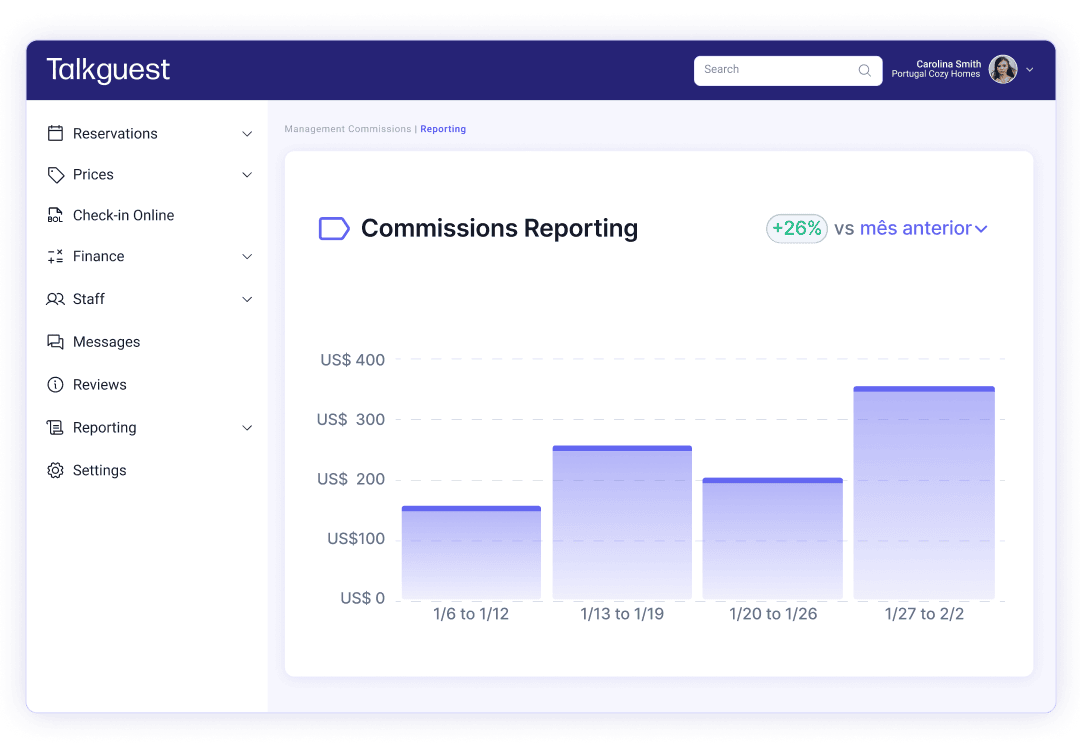The image size is (1080, 754).
Task: Open the Reporting breadcrumb link
Action: [x=443, y=128]
